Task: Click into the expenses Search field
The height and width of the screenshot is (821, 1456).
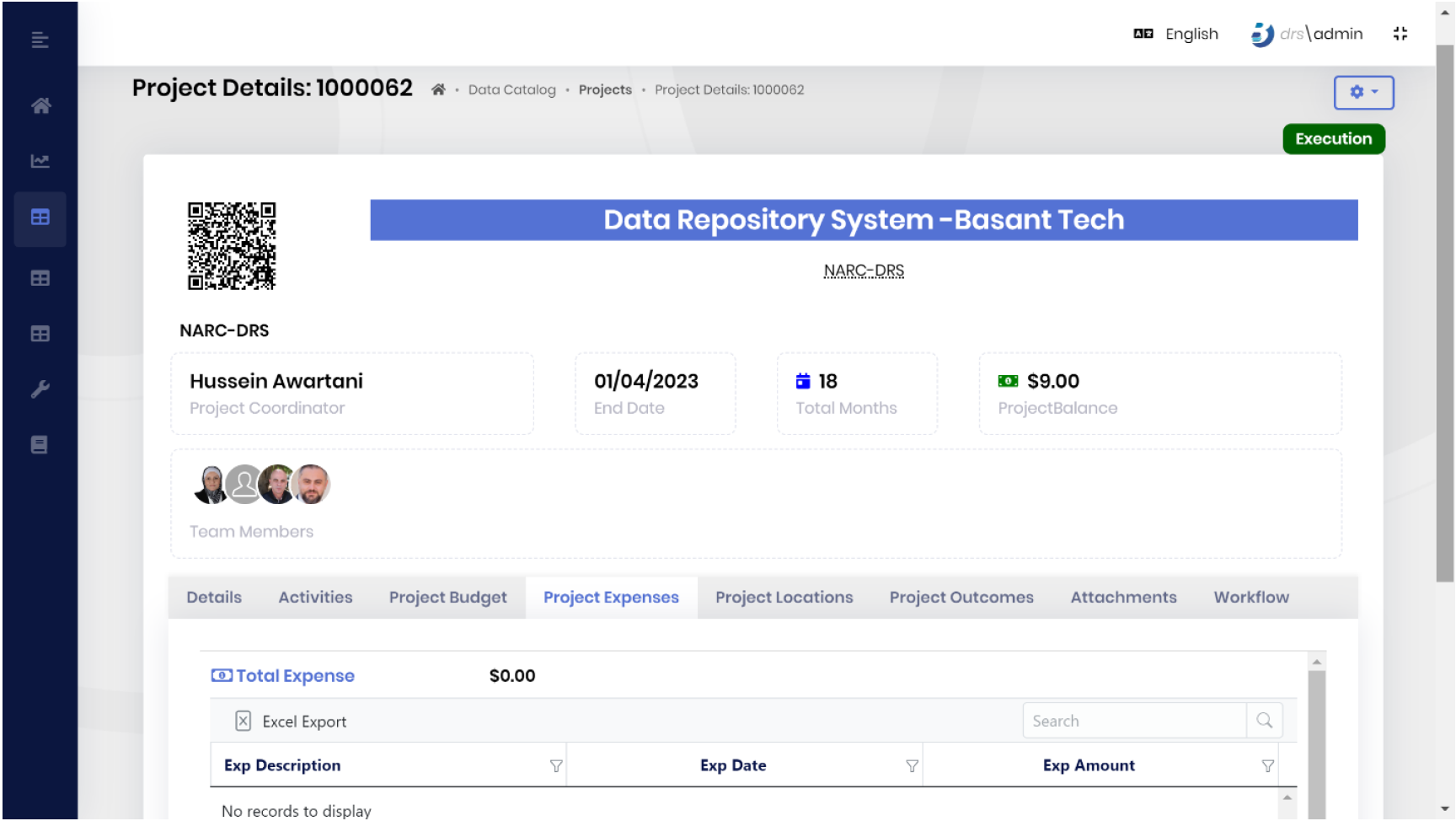Action: click(1134, 721)
